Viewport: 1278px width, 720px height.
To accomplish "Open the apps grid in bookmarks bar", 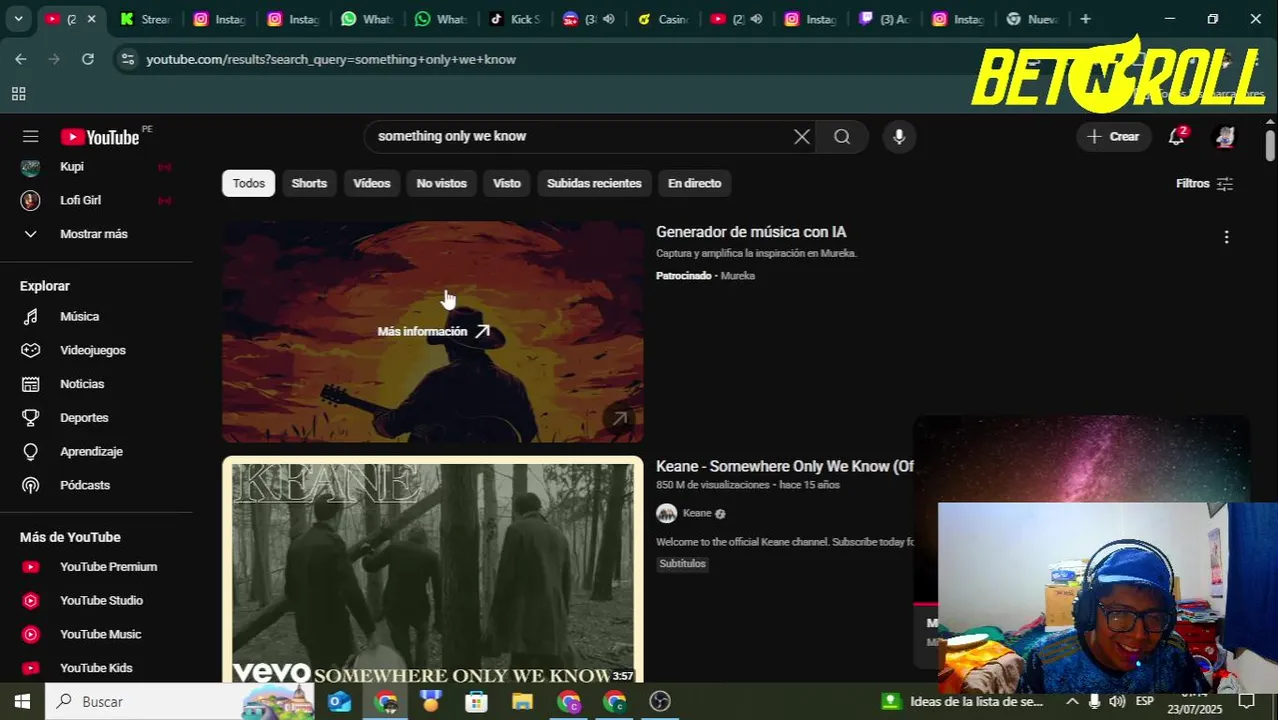I will (x=18, y=94).
